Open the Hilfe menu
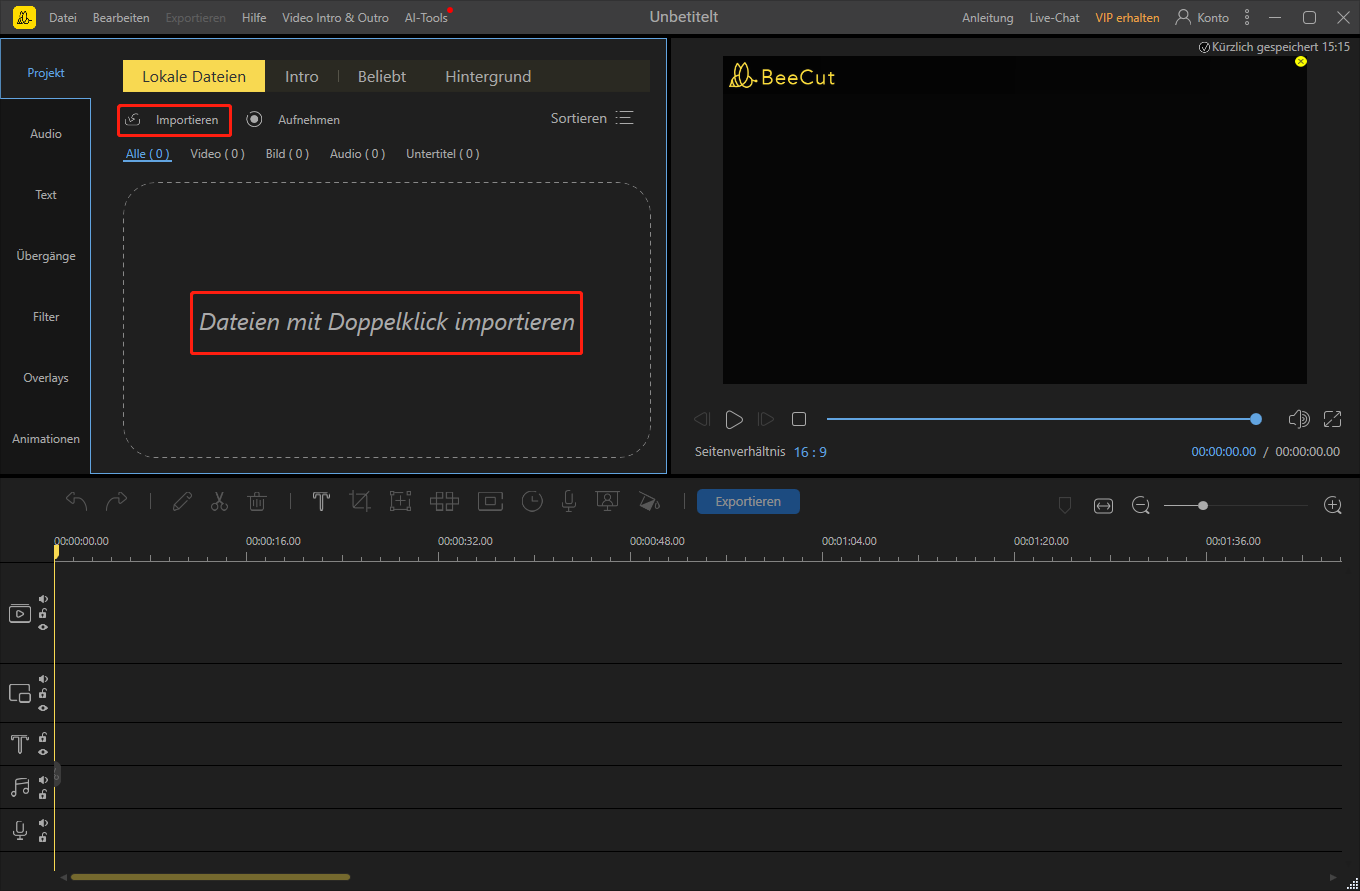 (254, 18)
